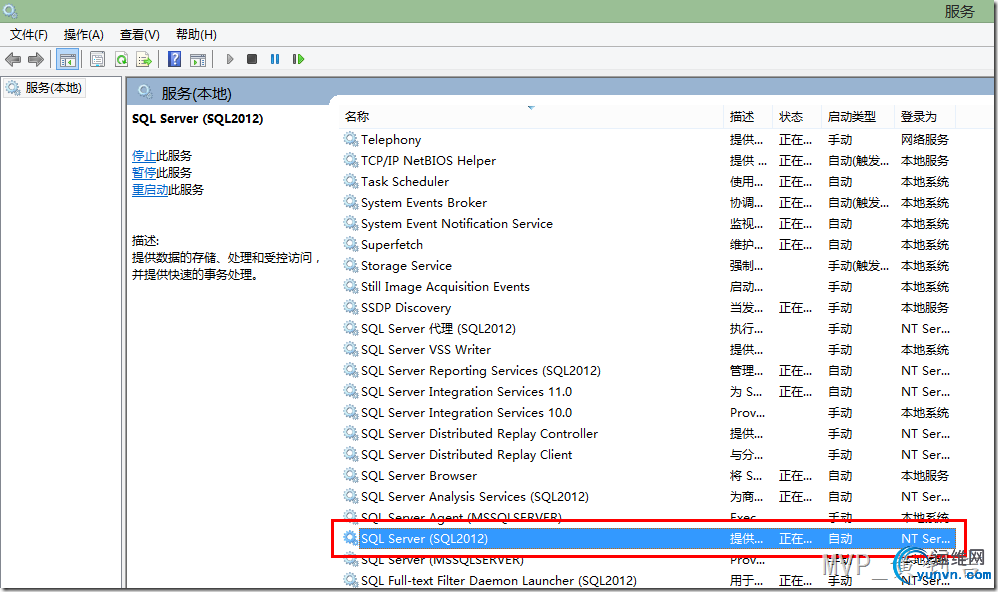
Task: Click gear icon beside Storage Service
Action: click(350, 265)
